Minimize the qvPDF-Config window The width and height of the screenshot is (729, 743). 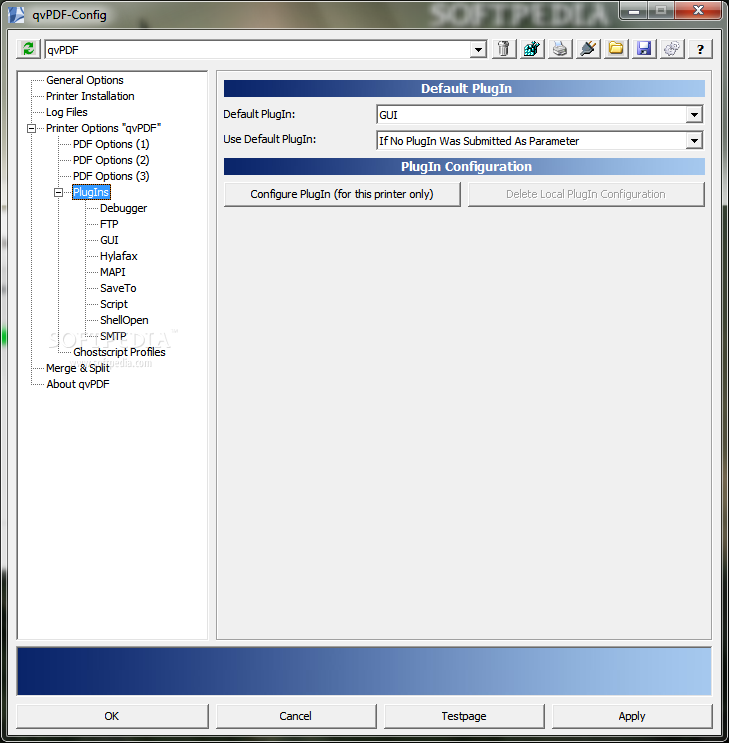[634, 10]
